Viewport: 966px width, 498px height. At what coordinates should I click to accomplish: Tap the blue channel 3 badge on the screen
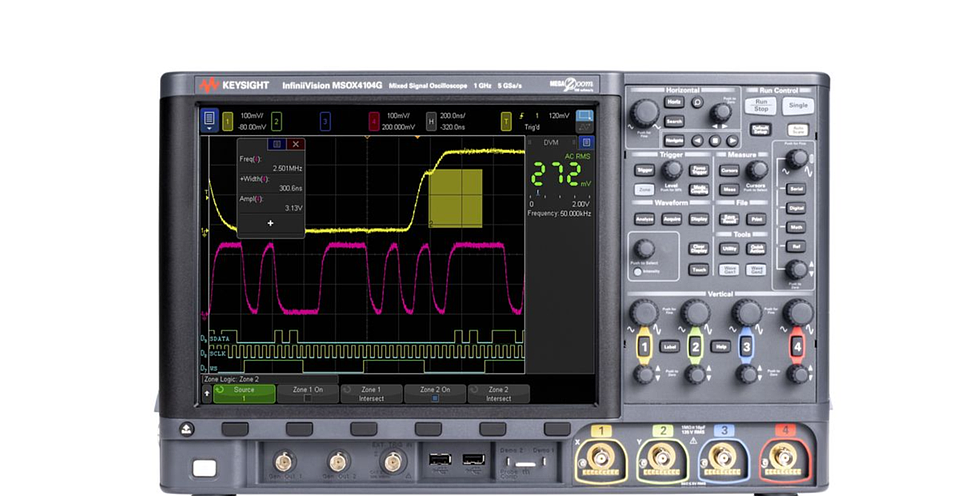coord(325,121)
